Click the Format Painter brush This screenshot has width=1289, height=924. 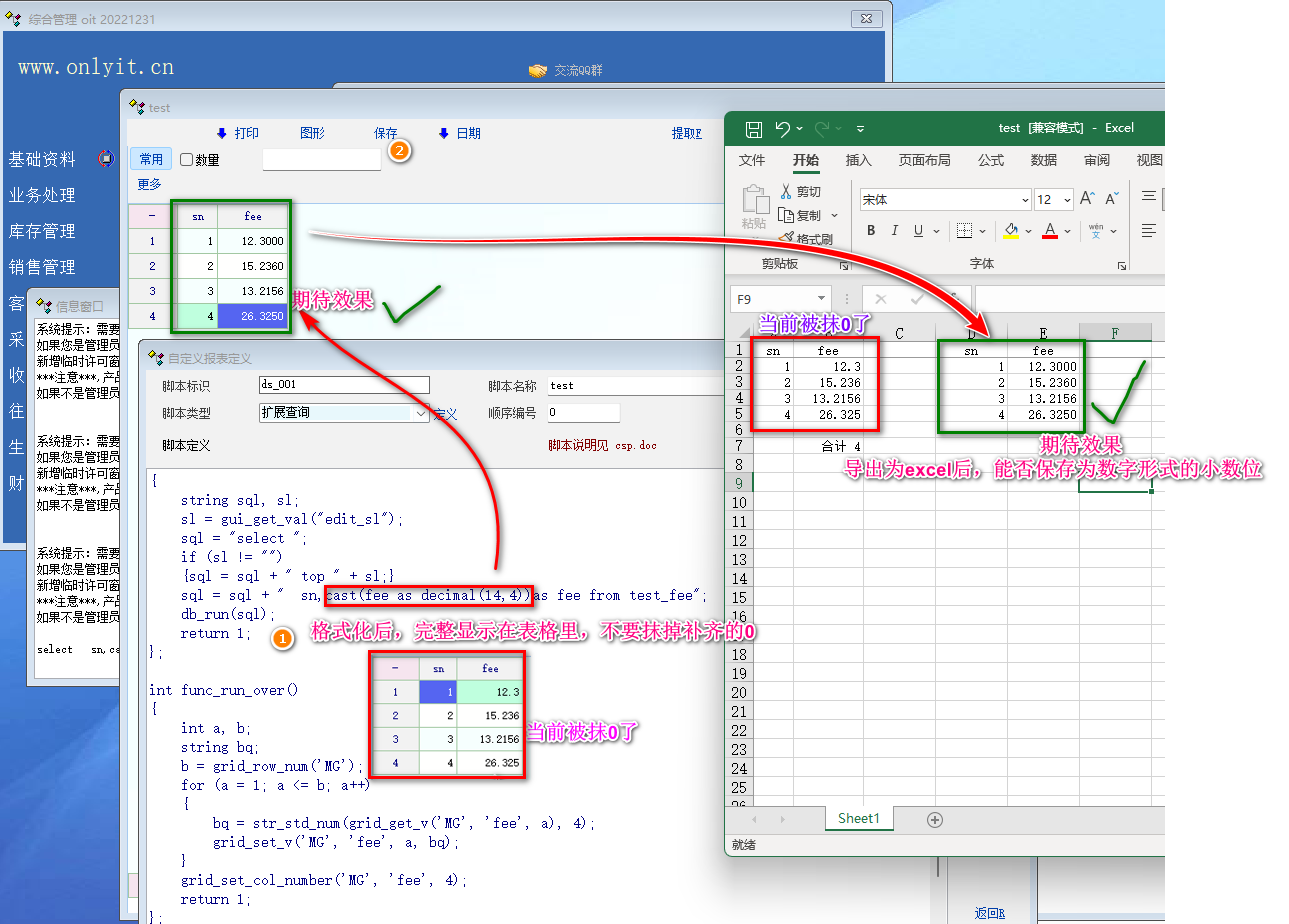pos(786,239)
